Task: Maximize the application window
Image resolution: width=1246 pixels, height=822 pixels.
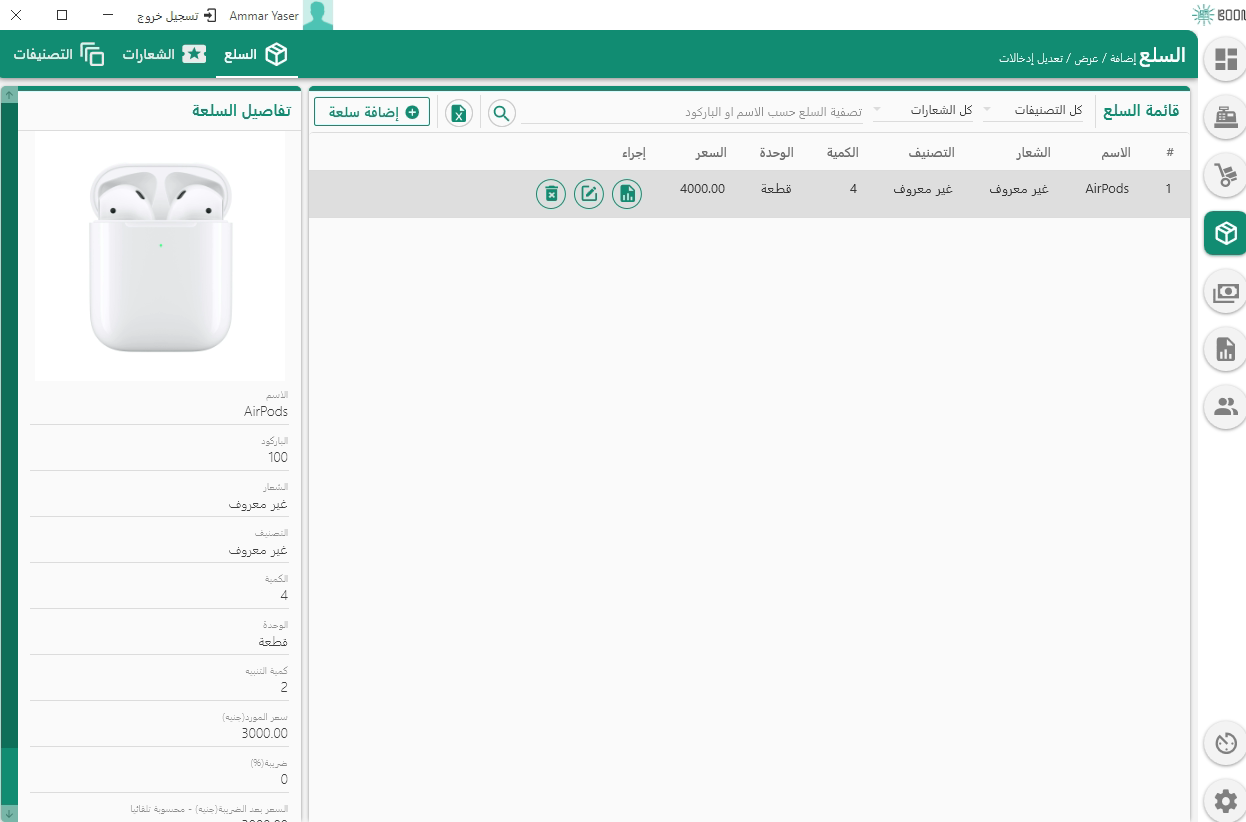Action: (62, 16)
